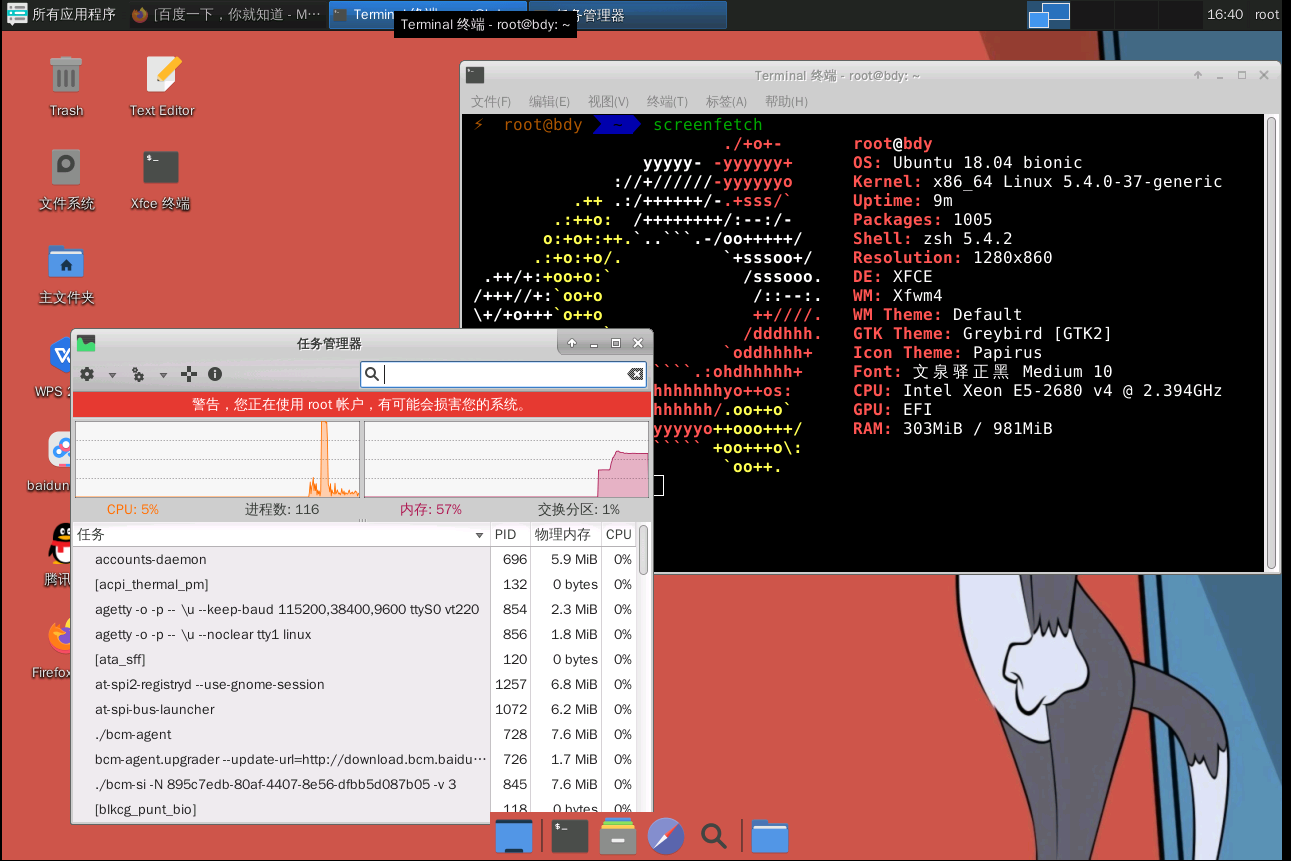Open the 所有应用程序 applications menu

[62, 14]
